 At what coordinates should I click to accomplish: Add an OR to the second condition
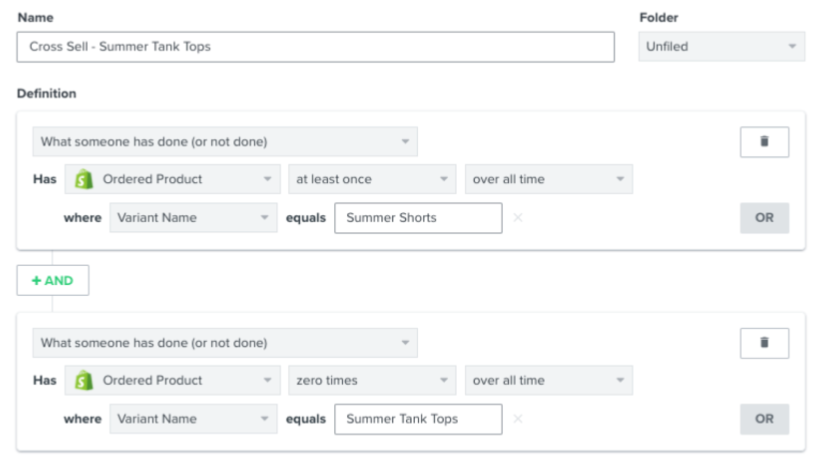point(764,419)
